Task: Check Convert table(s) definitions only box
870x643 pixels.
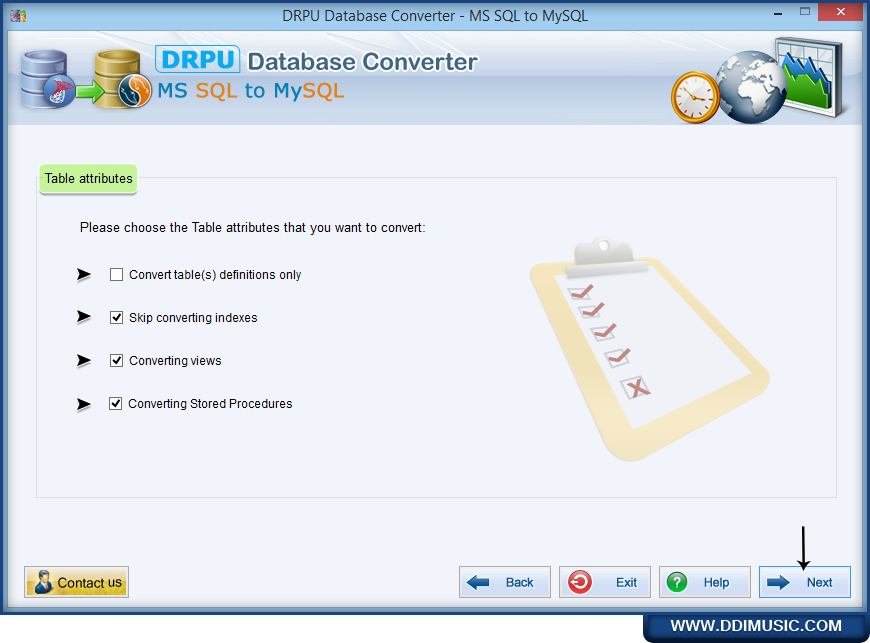Action: 116,275
